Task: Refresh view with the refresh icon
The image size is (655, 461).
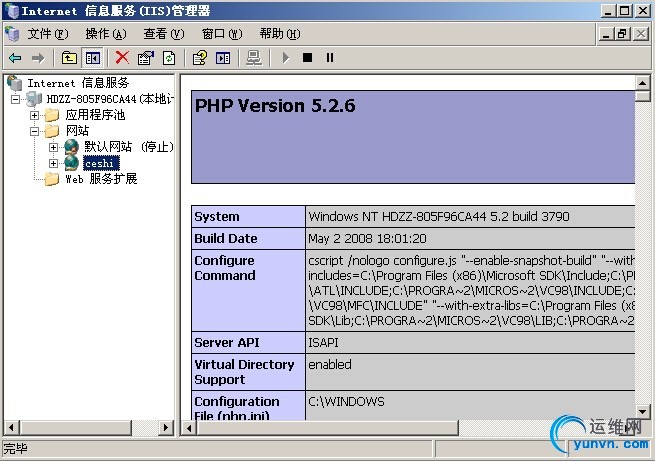Action: click(x=169, y=58)
